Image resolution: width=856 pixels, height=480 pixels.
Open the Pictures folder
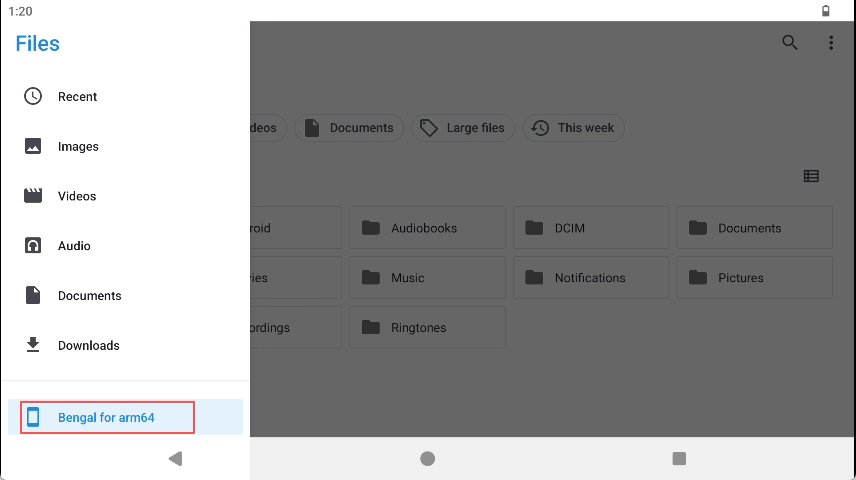click(754, 278)
